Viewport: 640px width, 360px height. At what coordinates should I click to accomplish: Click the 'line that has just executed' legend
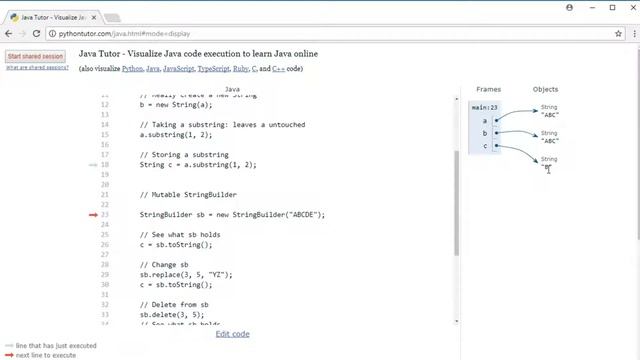click(56, 346)
